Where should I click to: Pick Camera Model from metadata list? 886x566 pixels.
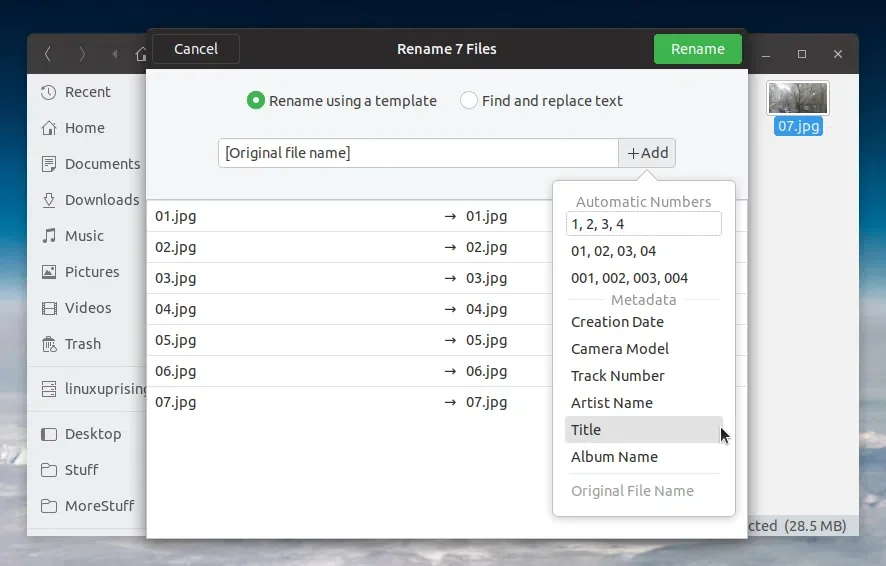[x=620, y=349]
